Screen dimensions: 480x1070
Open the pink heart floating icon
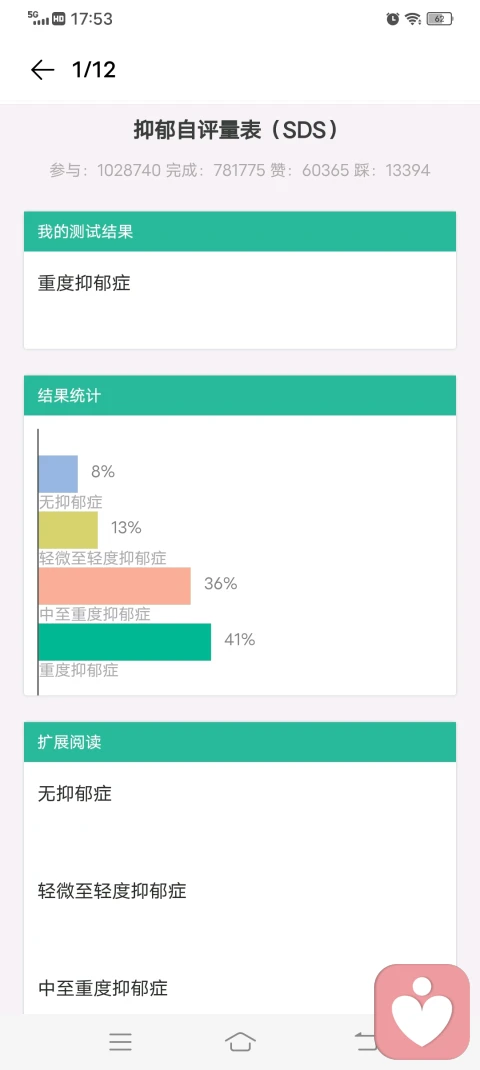[423, 1011]
